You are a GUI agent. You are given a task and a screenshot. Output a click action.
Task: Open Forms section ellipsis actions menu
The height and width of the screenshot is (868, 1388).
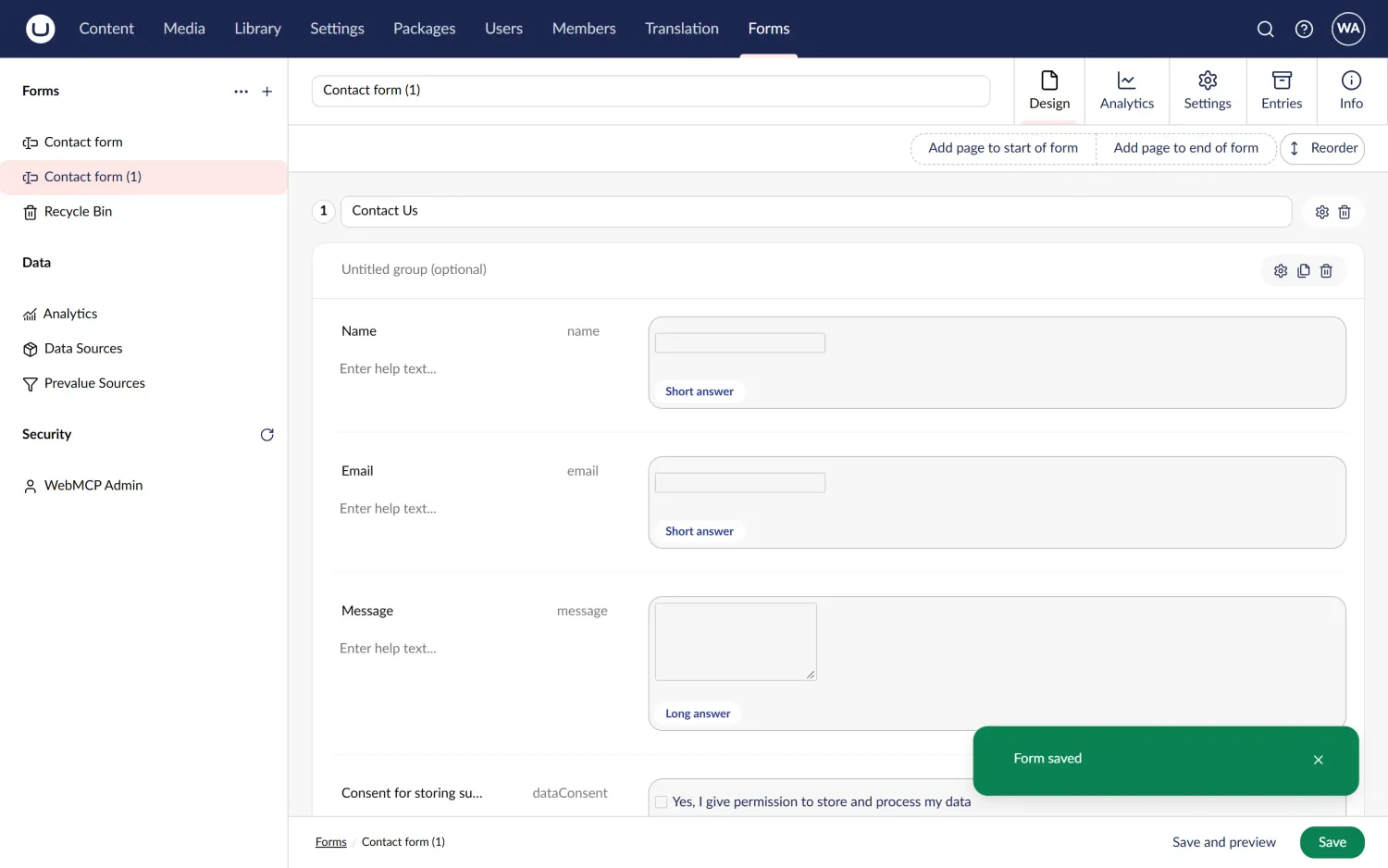242,92
